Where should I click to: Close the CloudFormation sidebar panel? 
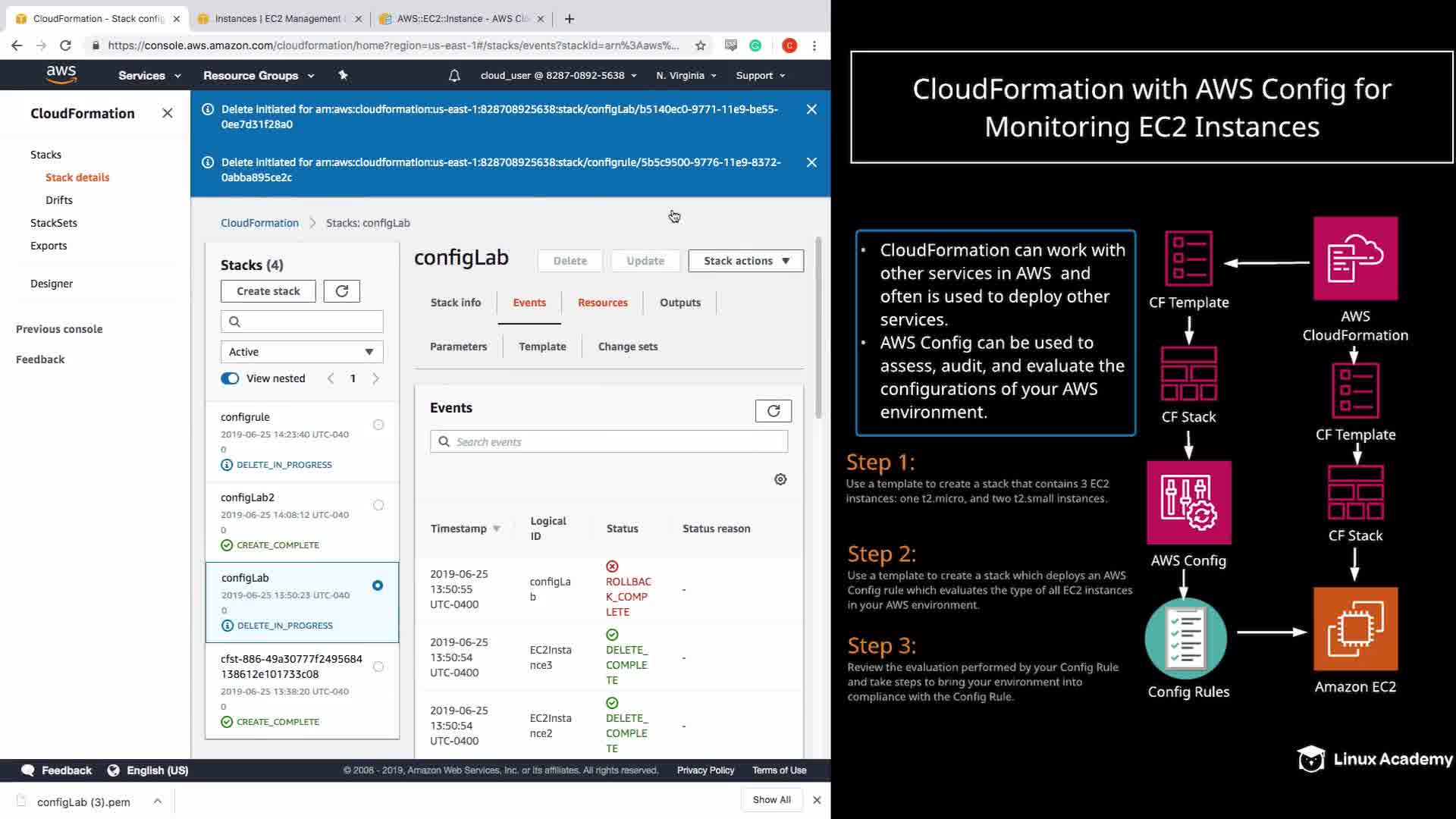tap(168, 113)
